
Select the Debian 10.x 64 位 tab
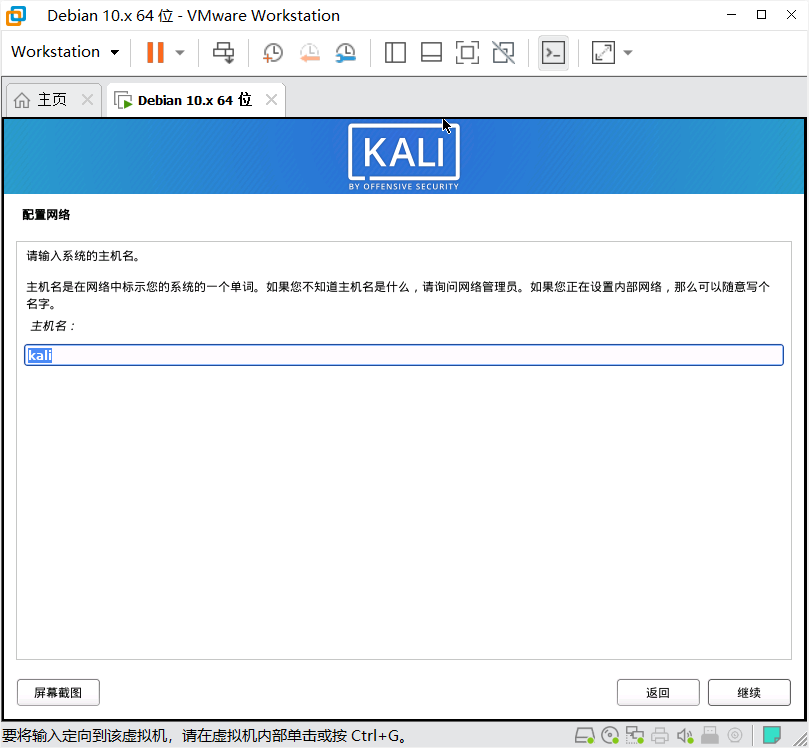196,100
